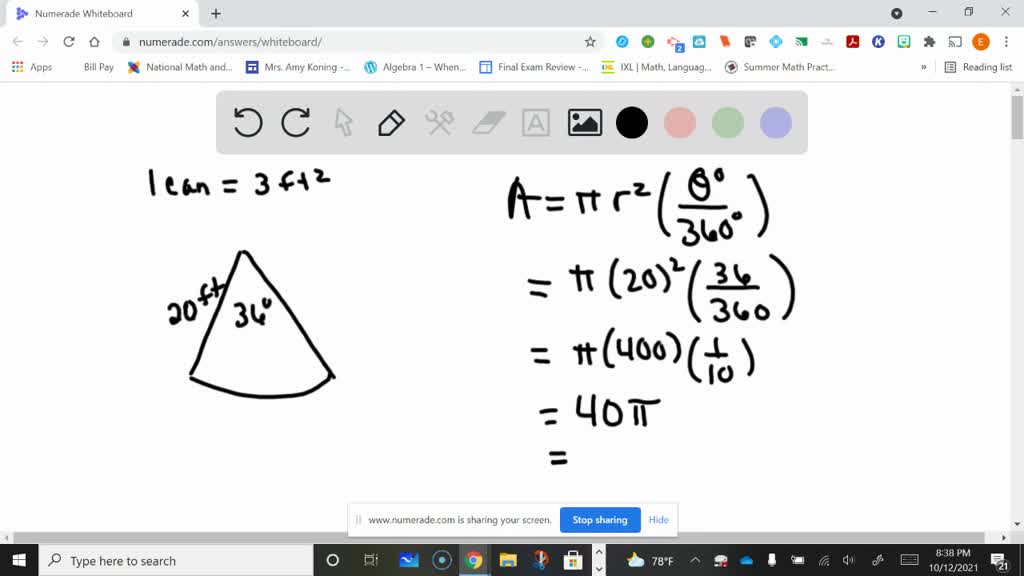Screen dimensions: 1024x576
Task: Select the Eraser tool
Action: (x=488, y=122)
